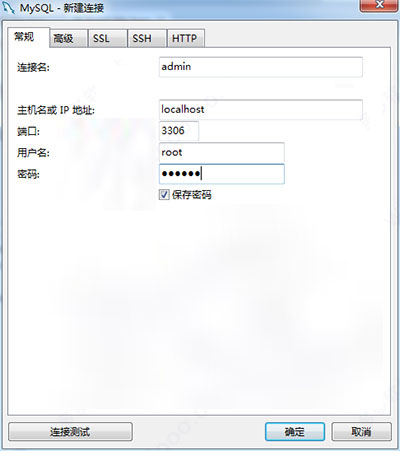The image size is (400, 451).
Task: Click the host field showing localhost
Action: (261, 110)
